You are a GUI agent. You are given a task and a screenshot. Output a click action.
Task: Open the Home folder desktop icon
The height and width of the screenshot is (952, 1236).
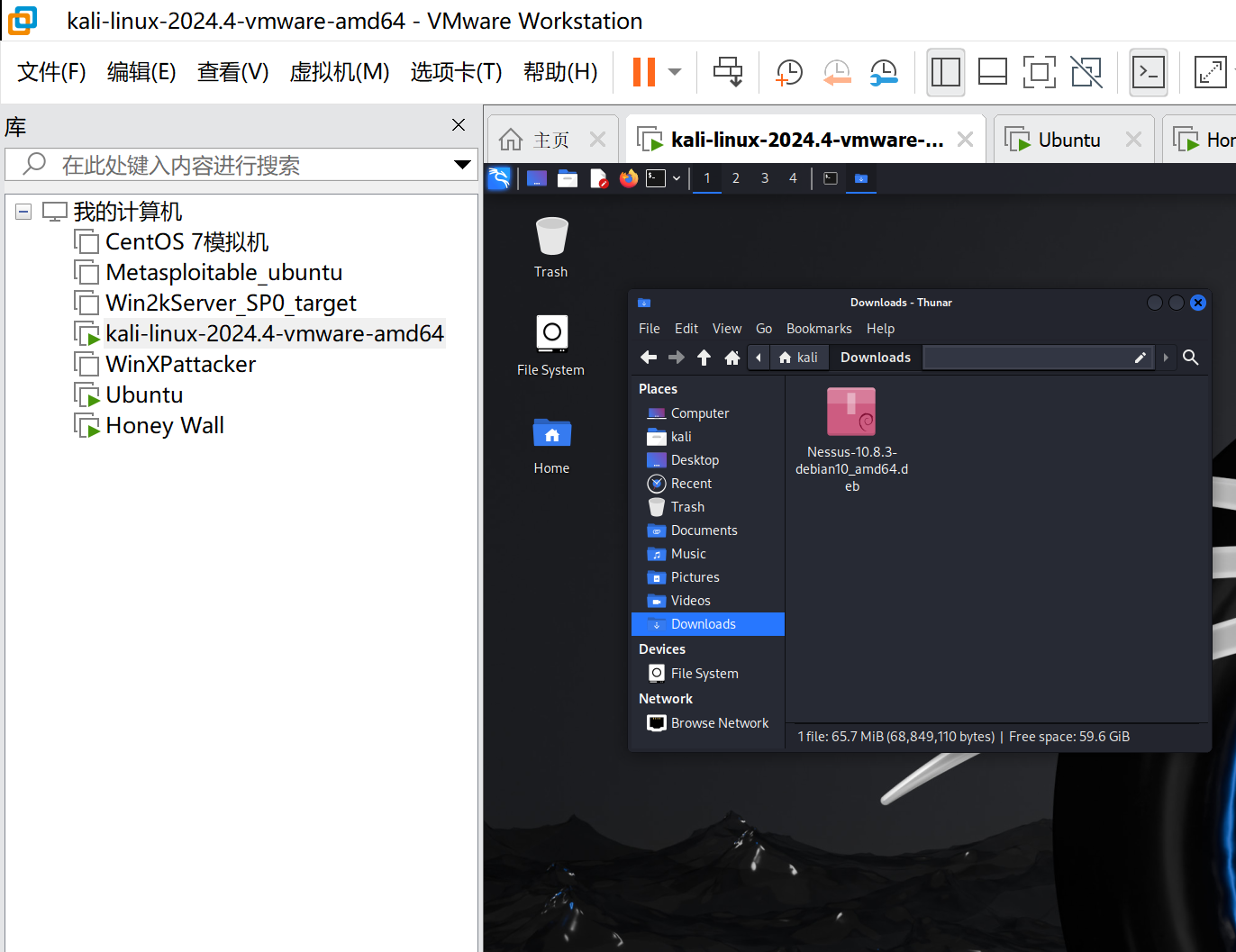point(551,445)
